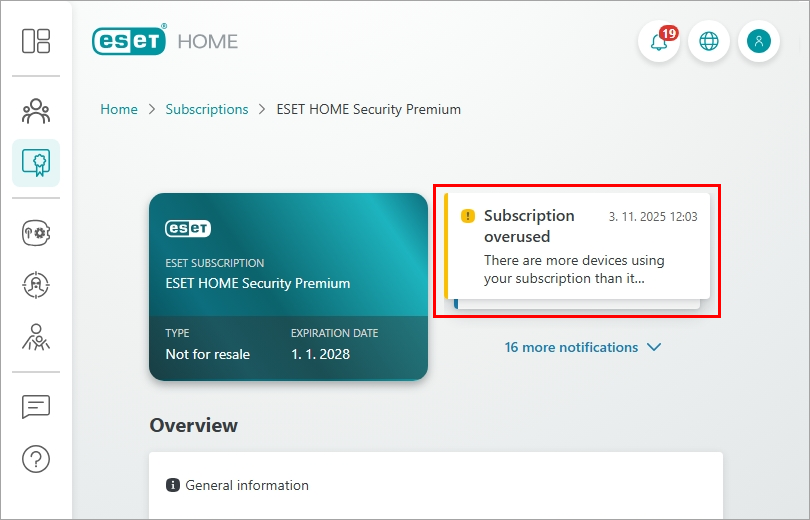Open the dashboard icon in the sidebar
Screen dimensions: 810x520
[x=36, y=41]
